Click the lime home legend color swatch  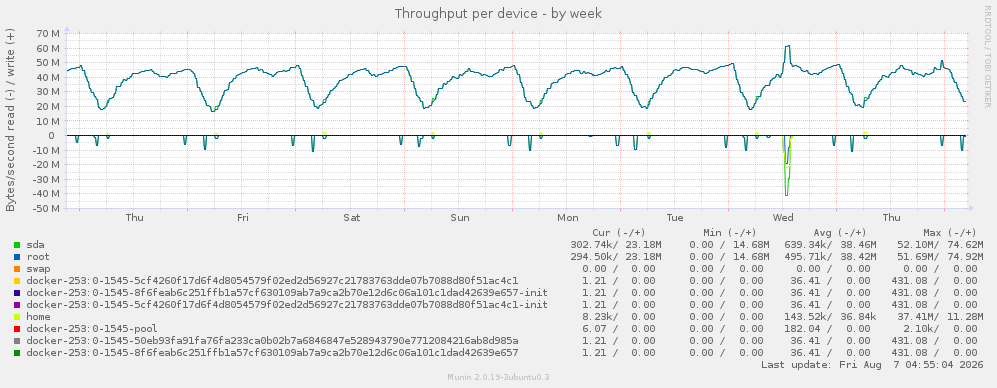(17, 317)
